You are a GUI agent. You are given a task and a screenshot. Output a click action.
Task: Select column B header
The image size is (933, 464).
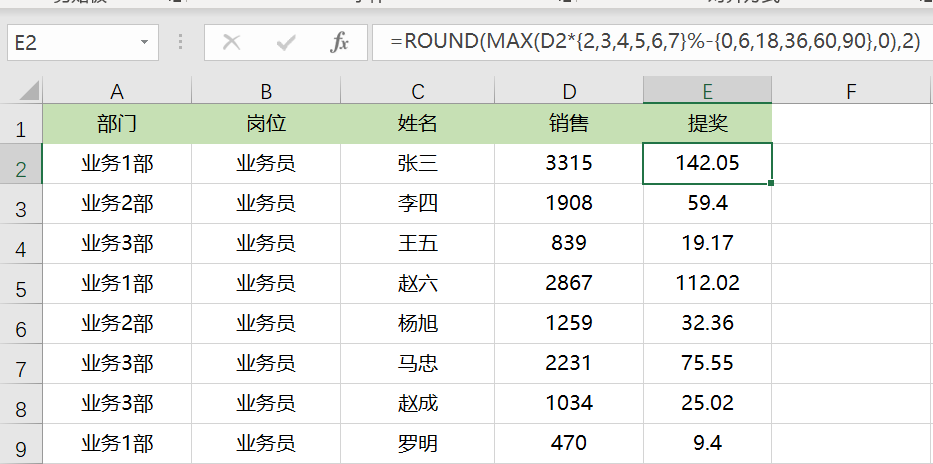tap(266, 91)
